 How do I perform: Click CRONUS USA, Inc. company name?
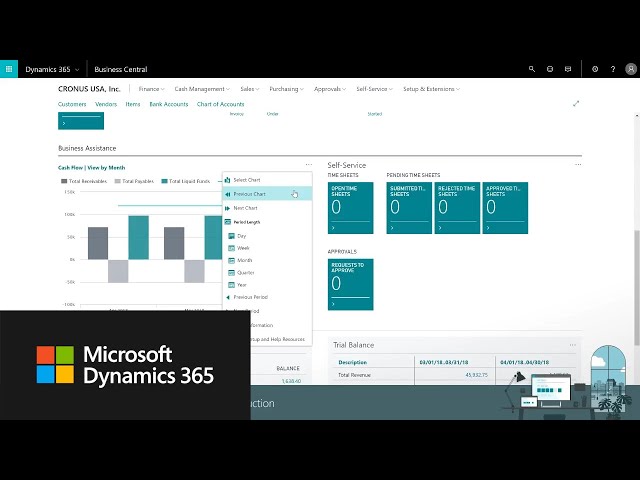[x=89, y=89]
